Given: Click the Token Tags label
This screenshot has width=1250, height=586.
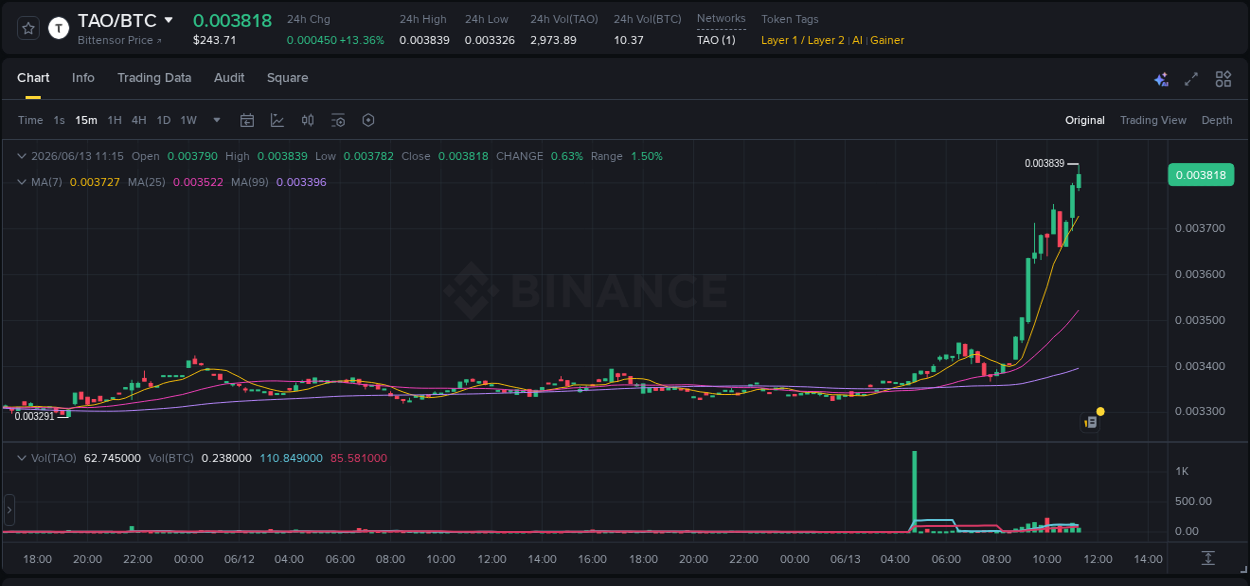Looking at the screenshot, I should tap(790, 19).
